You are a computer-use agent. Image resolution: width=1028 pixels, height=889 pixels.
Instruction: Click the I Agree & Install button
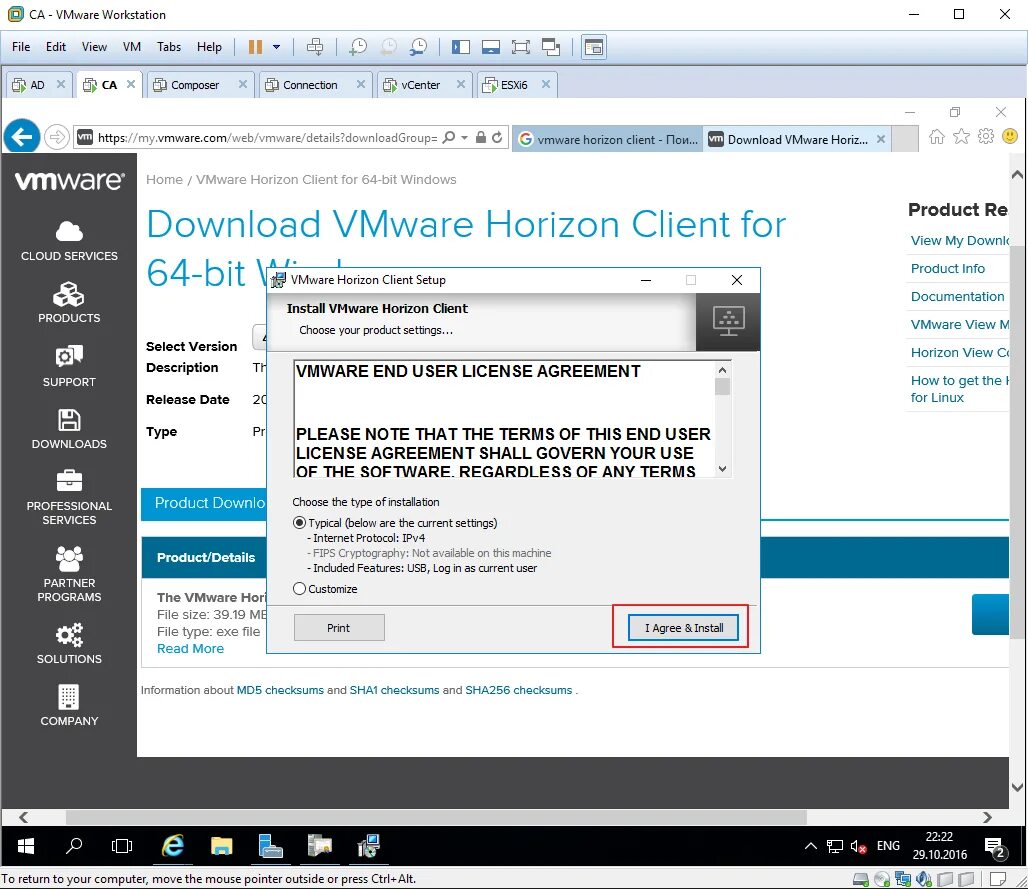[x=683, y=627]
